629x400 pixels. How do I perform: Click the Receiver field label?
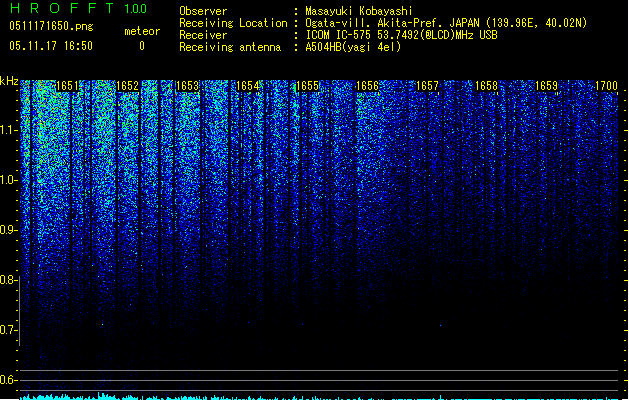pos(203,35)
